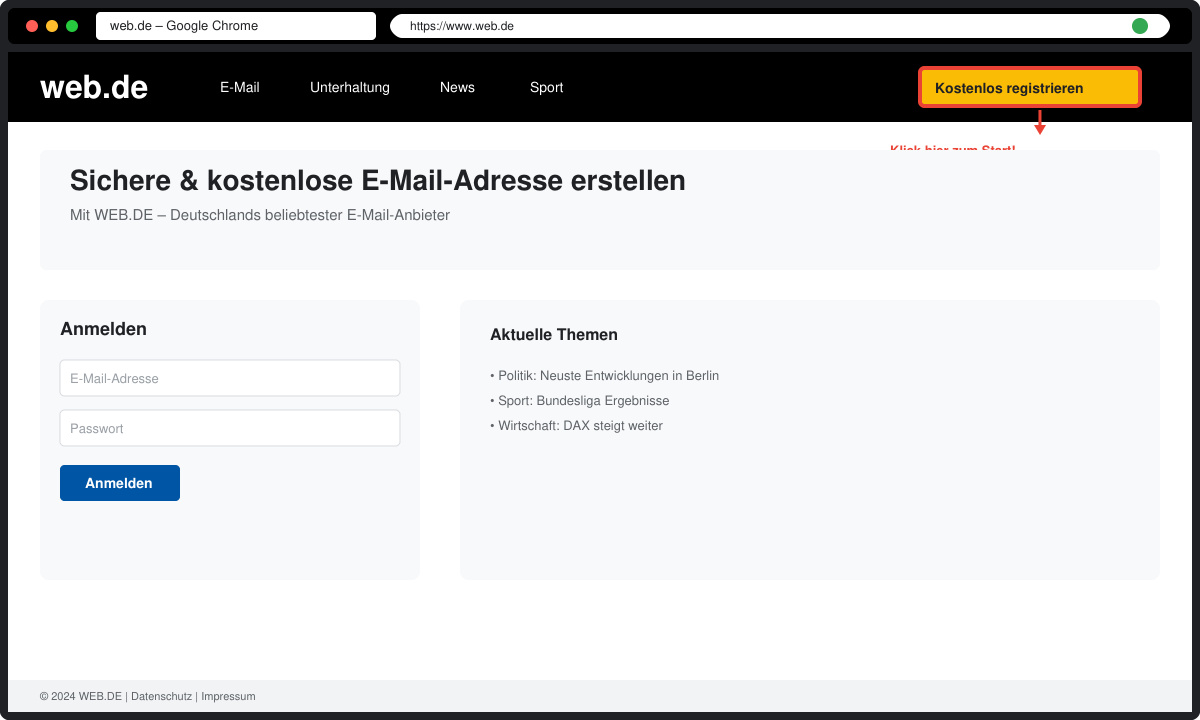Click the green status indicator in address bar
Viewport: 1200px width, 720px height.
pyautogui.click(x=1140, y=26)
